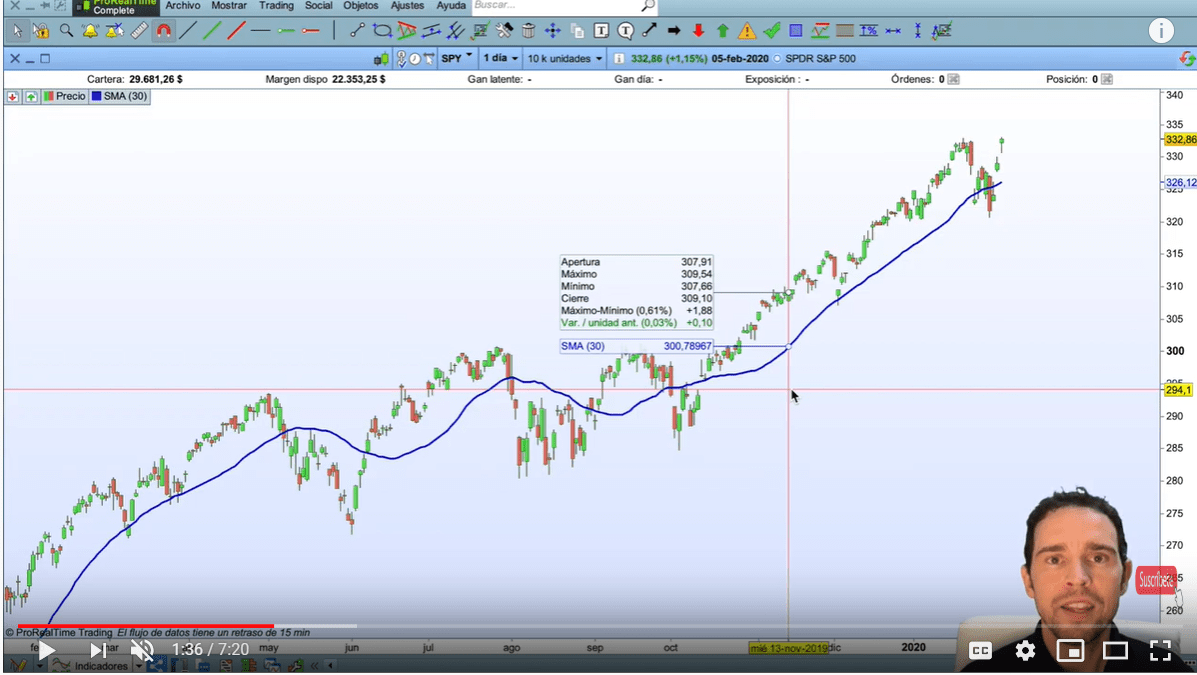Add a green checkmark marker
This screenshot has width=1197, height=675.
click(772, 31)
